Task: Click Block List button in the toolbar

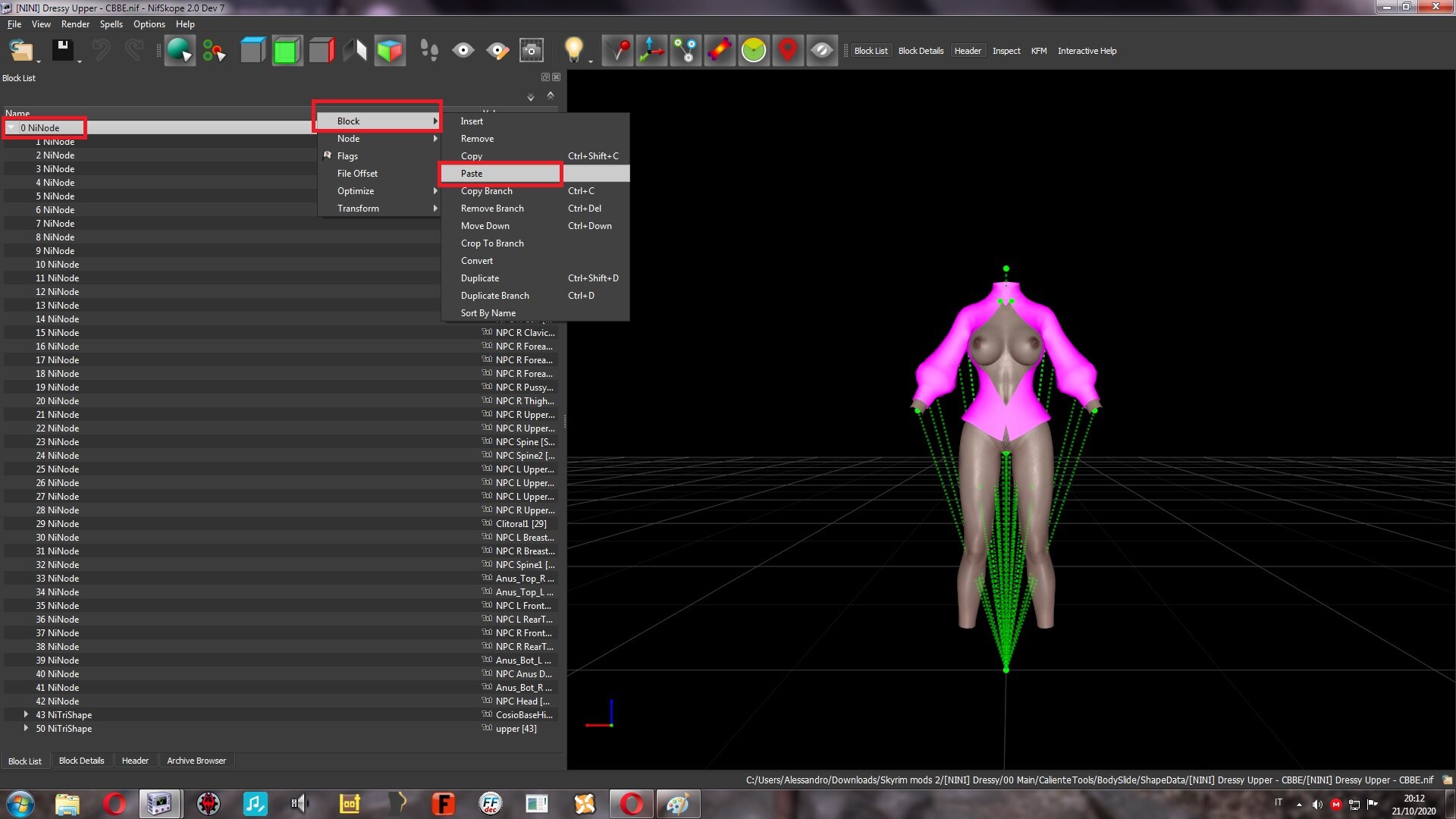Action: coord(871,51)
